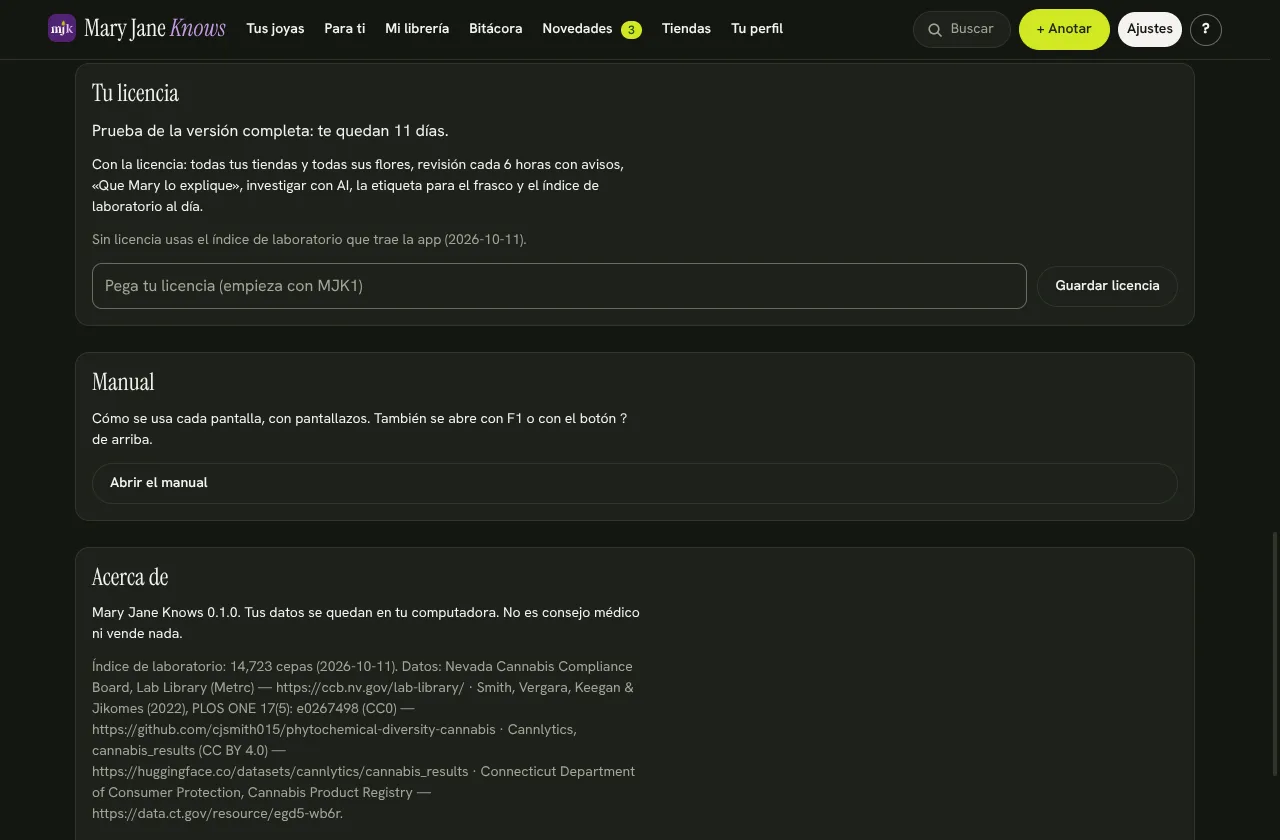The width and height of the screenshot is (1280, 840).
Task: Click "Índice de laboratorio: 14,723 cepas" text
Action: pyautogui.click(x=246, y=667)
